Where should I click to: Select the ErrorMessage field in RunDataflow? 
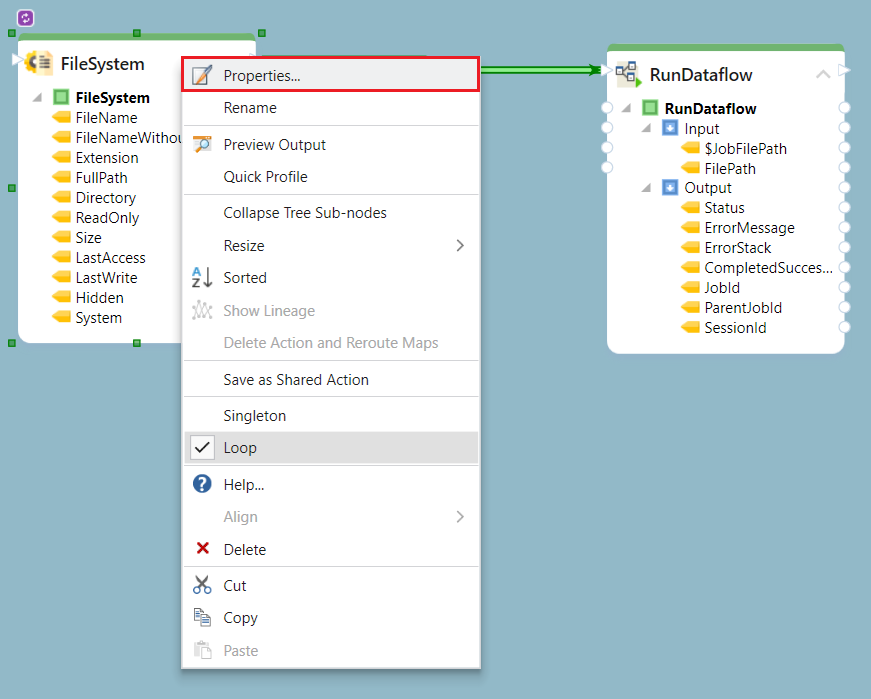749,228
